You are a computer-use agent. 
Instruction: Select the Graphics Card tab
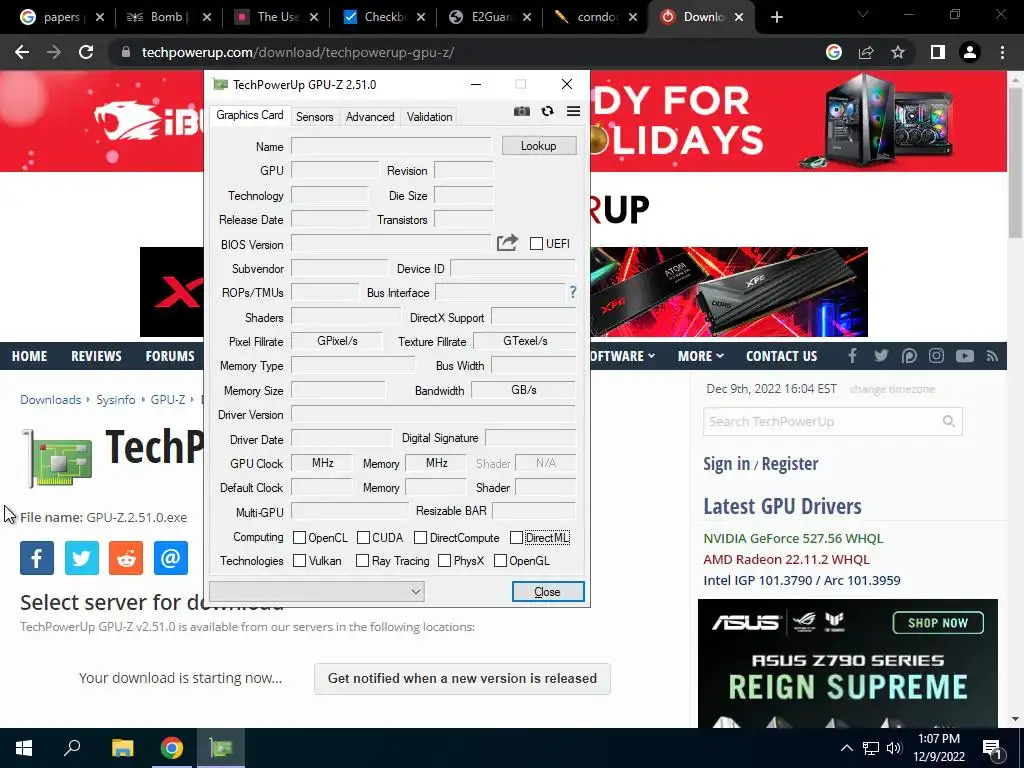point(249,115)
